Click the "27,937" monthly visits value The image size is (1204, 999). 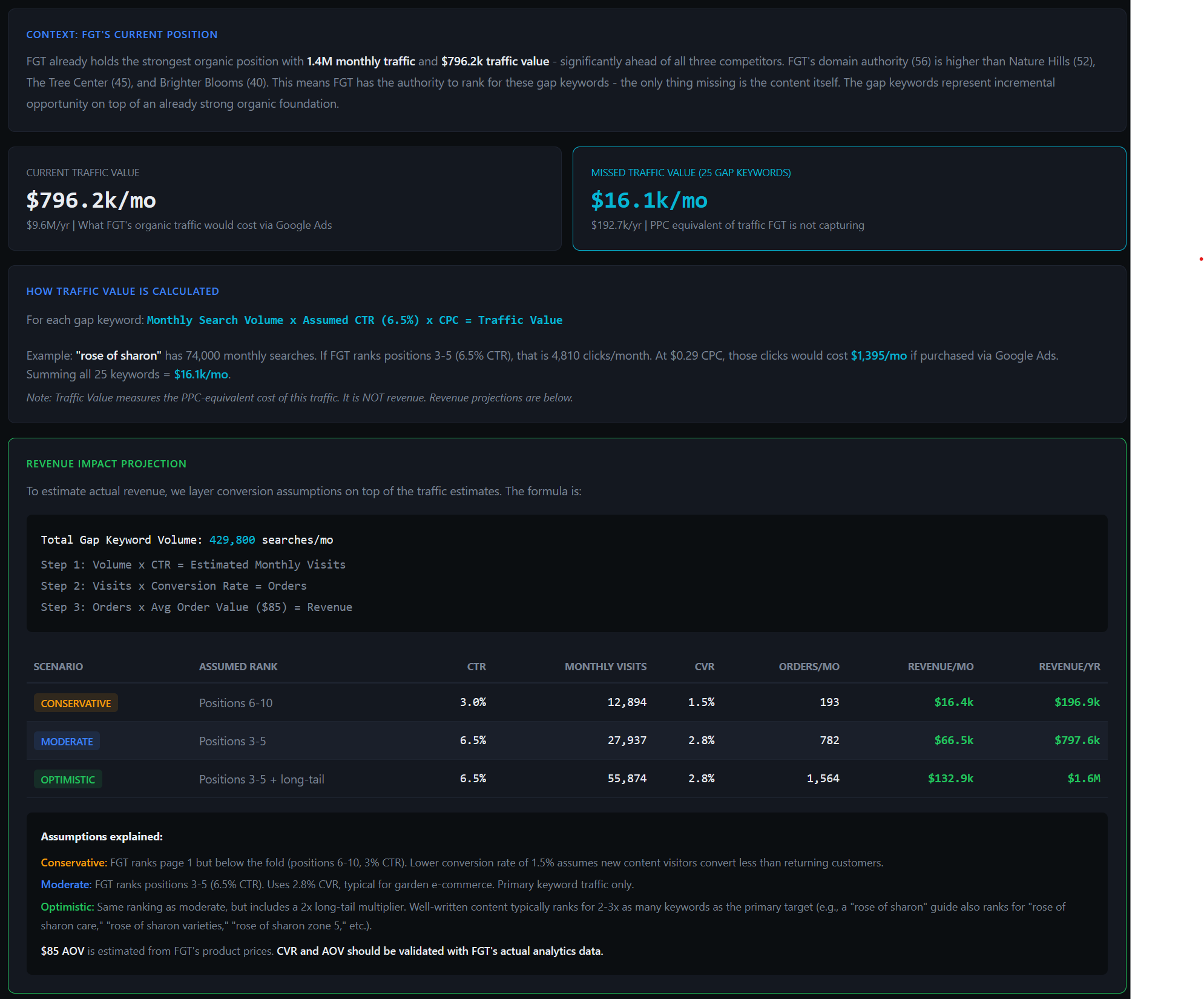[x=627, y=740]
